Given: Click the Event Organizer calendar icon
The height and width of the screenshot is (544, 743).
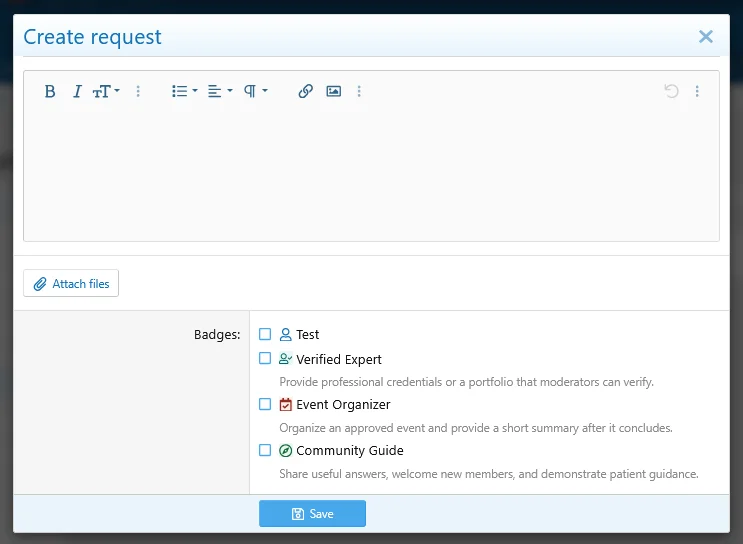Looking at the screenshot, I should tap(285, 405).
